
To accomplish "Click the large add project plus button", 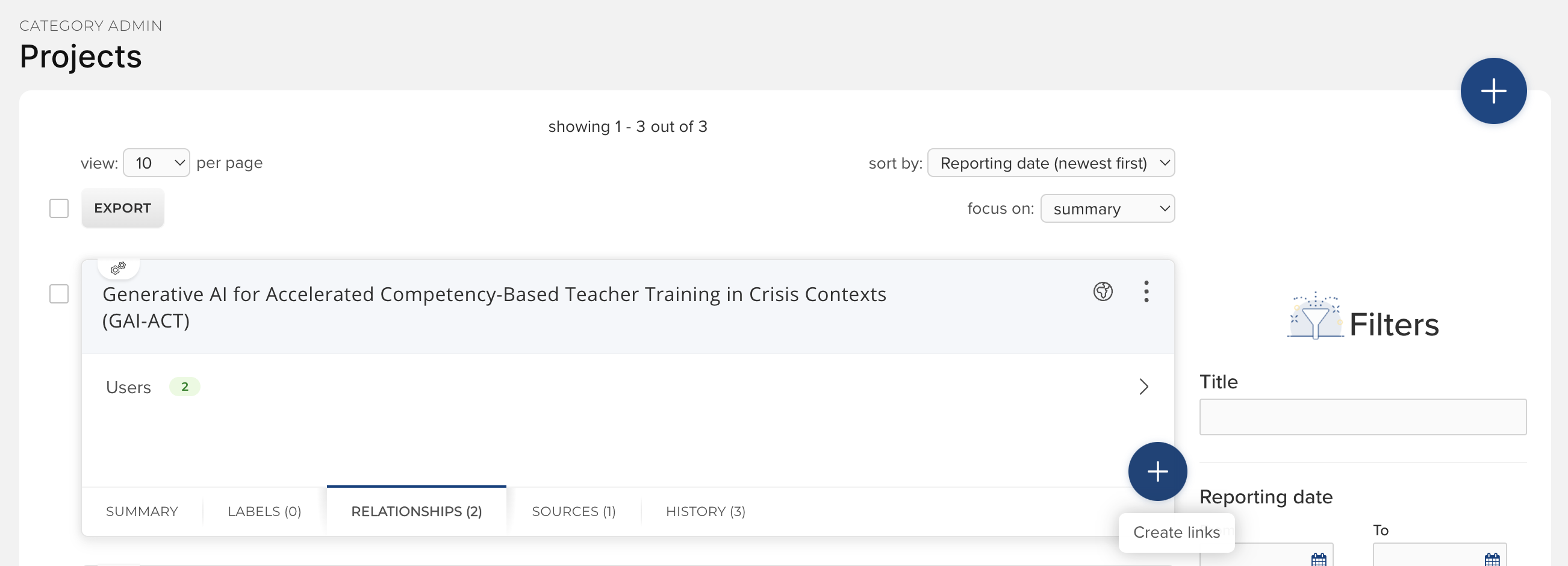I will 1493,92.
